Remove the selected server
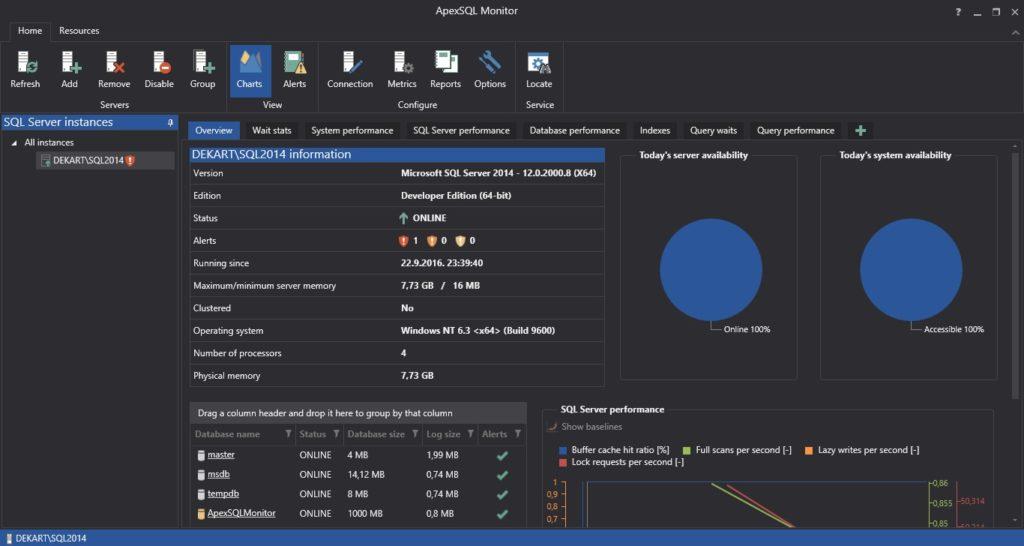The width and height of the screenshot is (1024, 546). pos(114,71)
